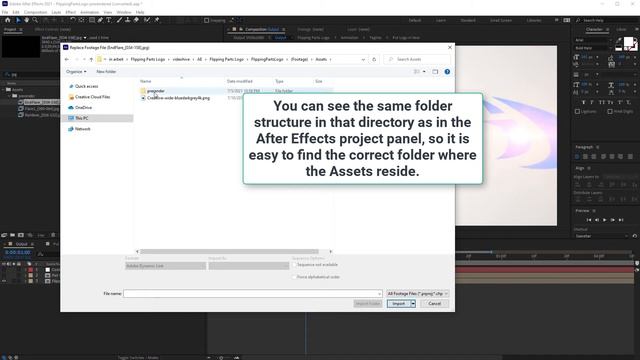Screen dimensions: 640x360
Task: Switch to the Character panel tab
Action: click(594, 29)
